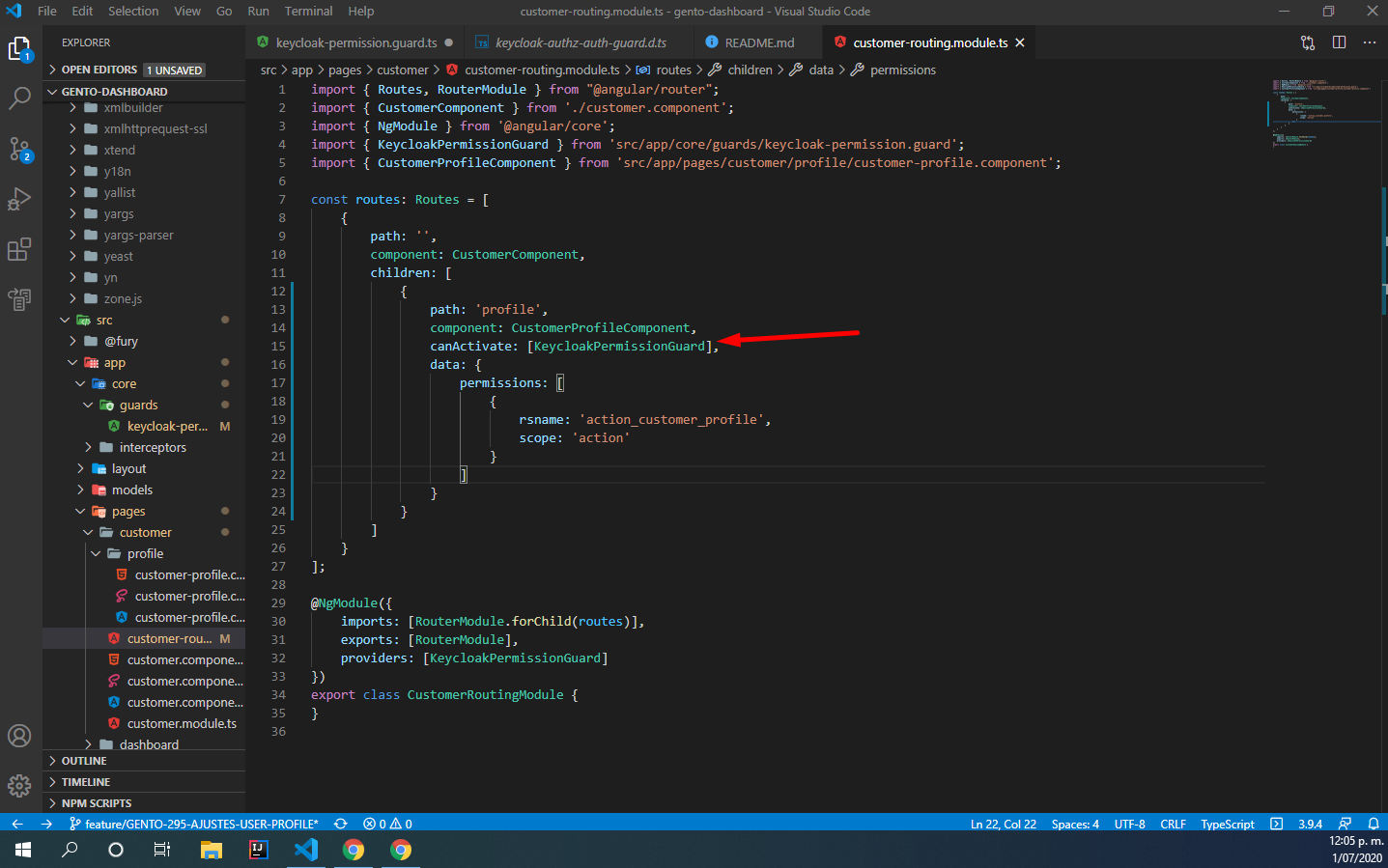Open the Windows Start menu
Viewport: 1388px width, 868px height.
pos(23,850)
